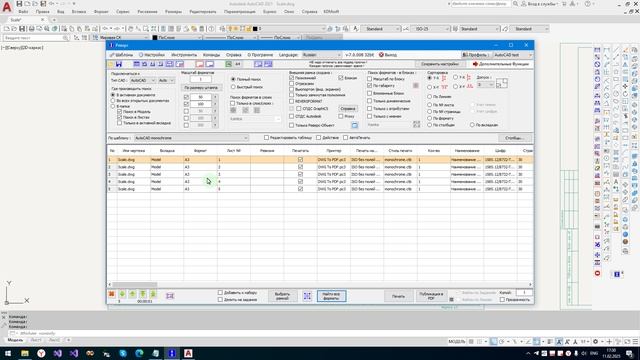Click the Печать button
This screenshot has height=360, width=640.
point(398,296)
